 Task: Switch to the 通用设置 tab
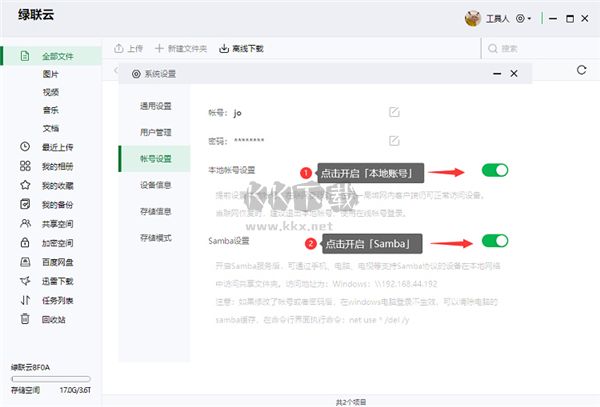(x=155, y=106)
